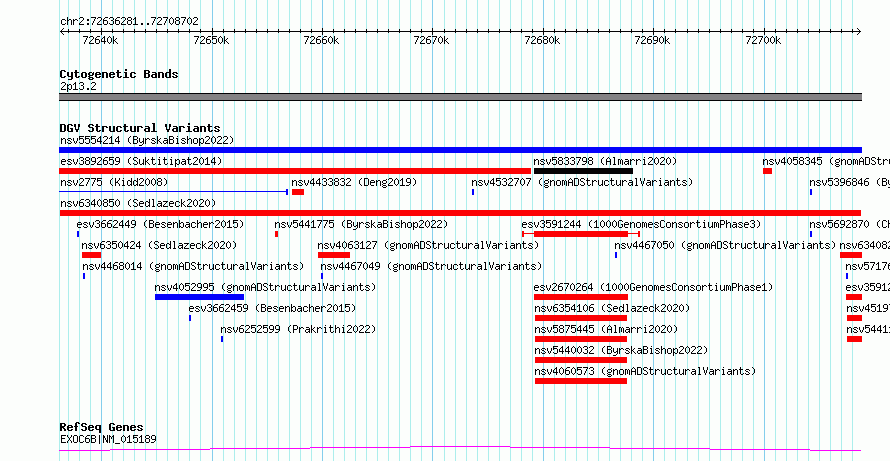Click the nsv5554214 blue variant bar
The image size is (890, 461).
coord(460,150)
